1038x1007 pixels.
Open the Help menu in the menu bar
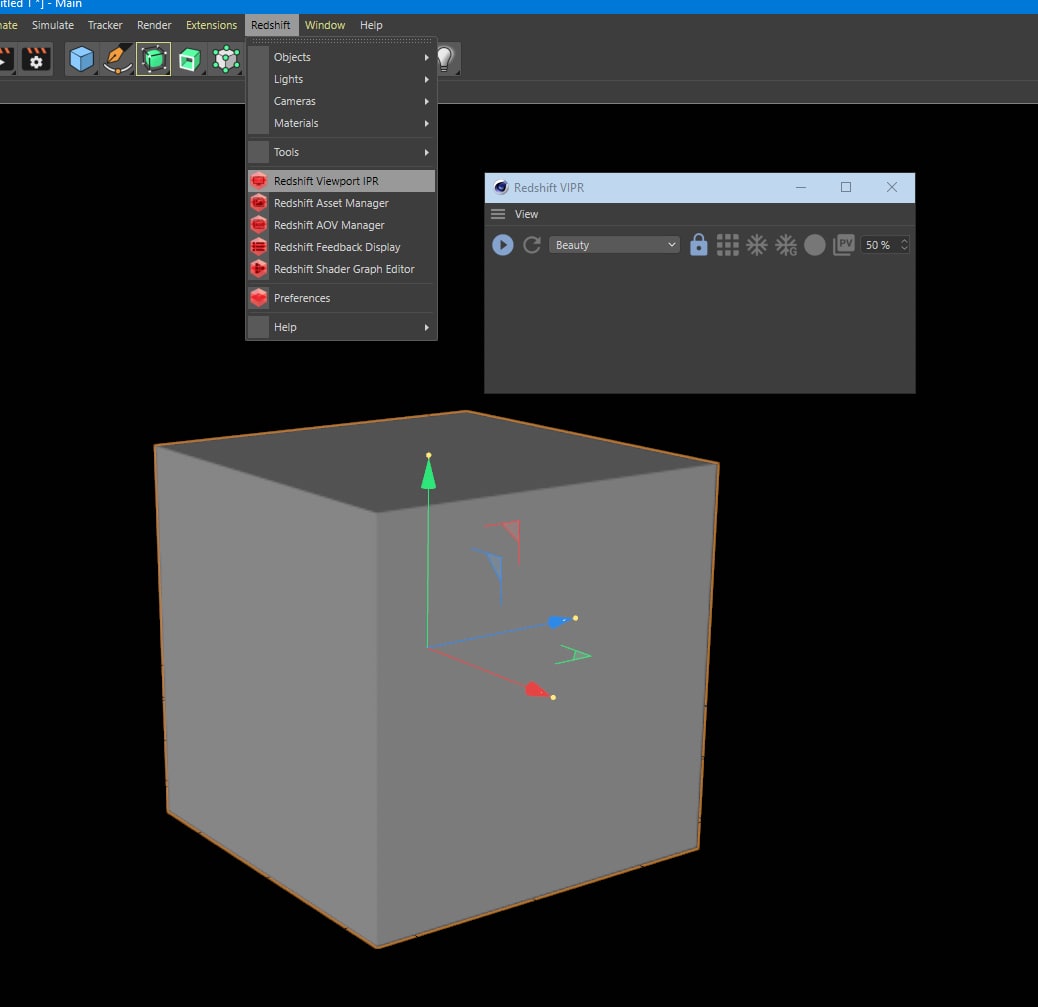pyautogui.click(x=371, y=25)
